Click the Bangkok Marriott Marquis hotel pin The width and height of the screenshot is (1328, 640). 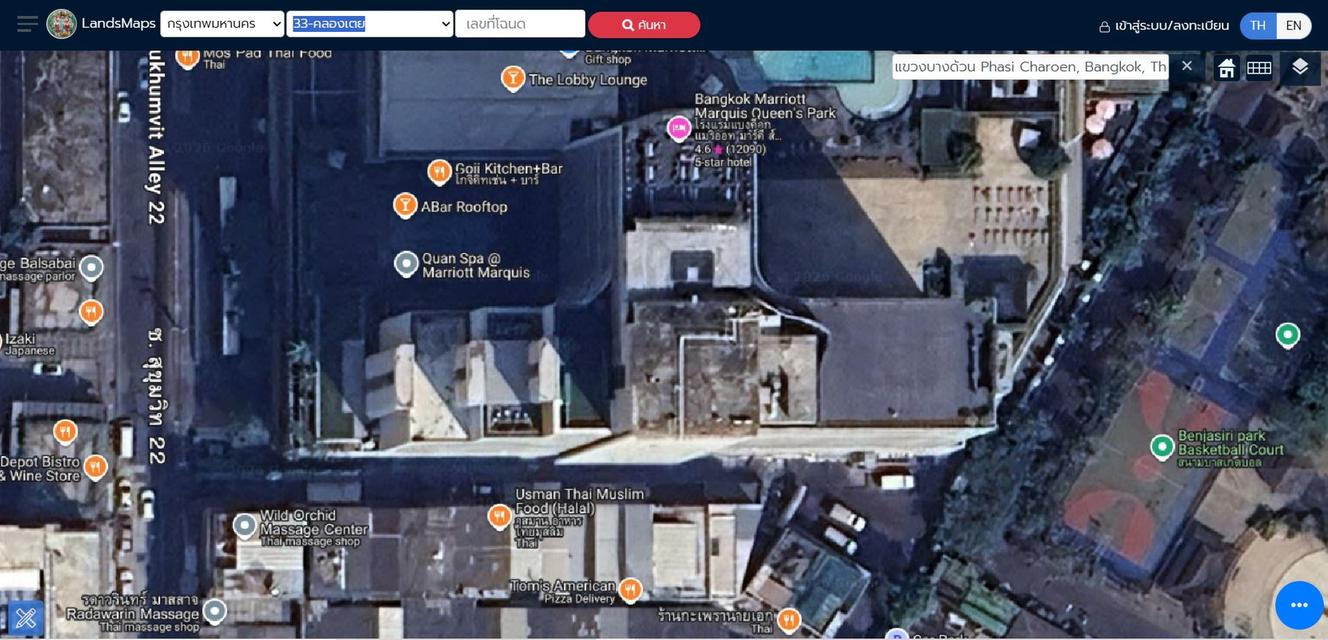point(679,128)
